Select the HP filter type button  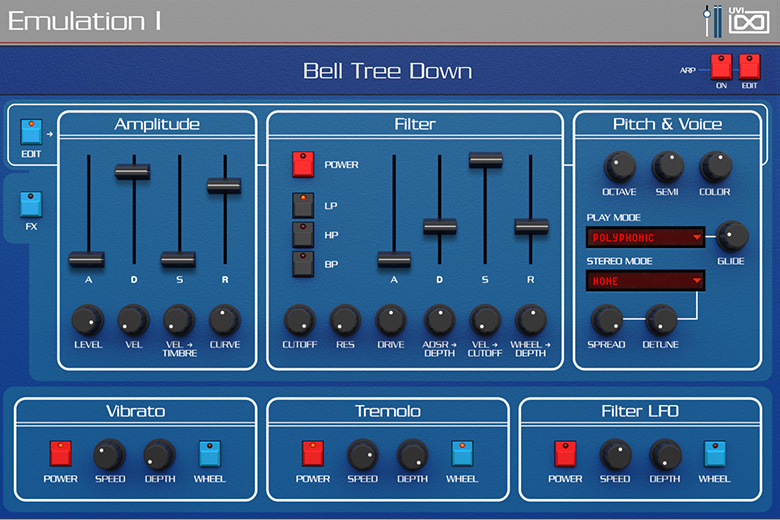[x=303, y=234]
